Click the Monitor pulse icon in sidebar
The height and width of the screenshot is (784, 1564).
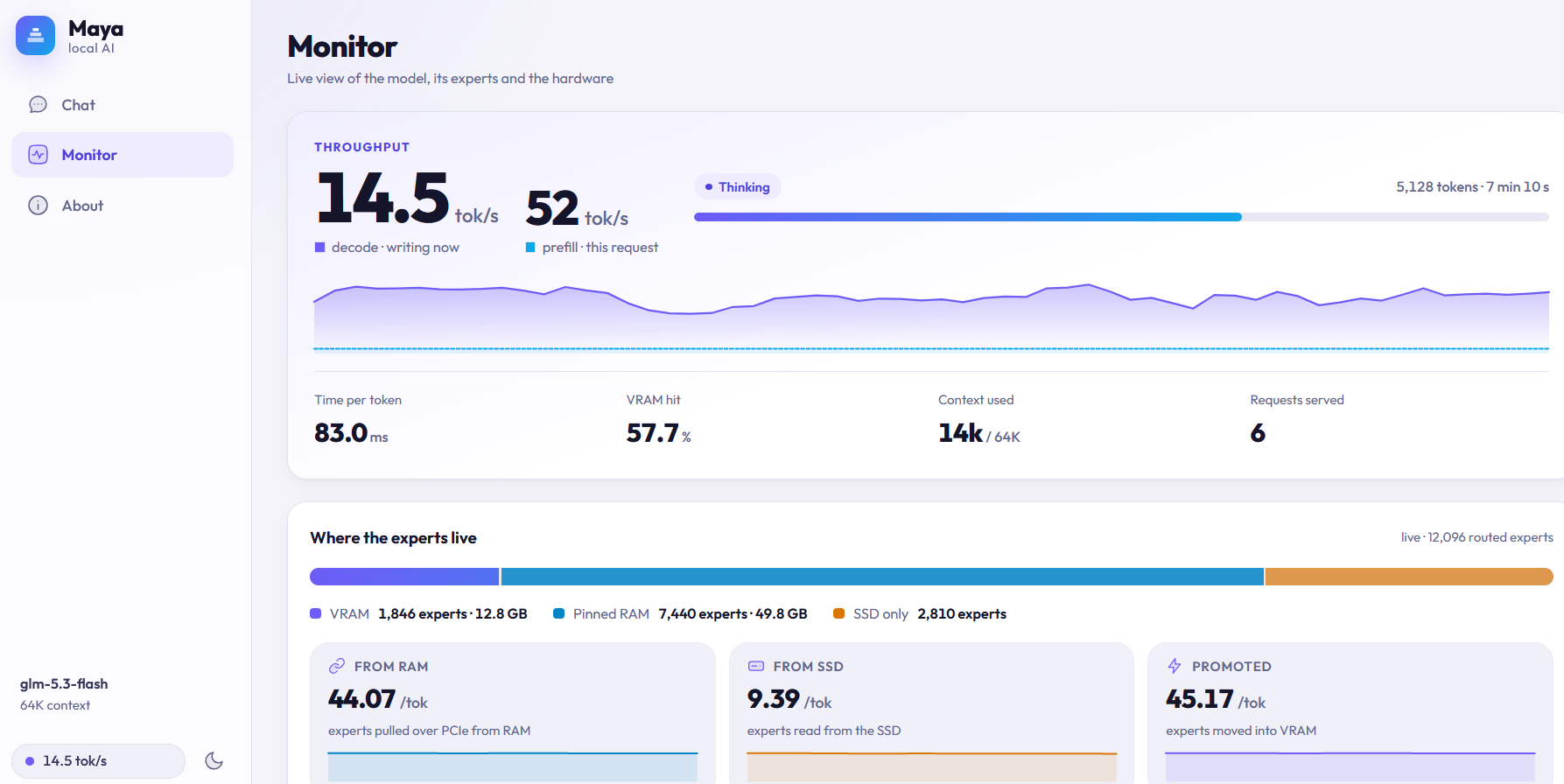coord(39,155)
